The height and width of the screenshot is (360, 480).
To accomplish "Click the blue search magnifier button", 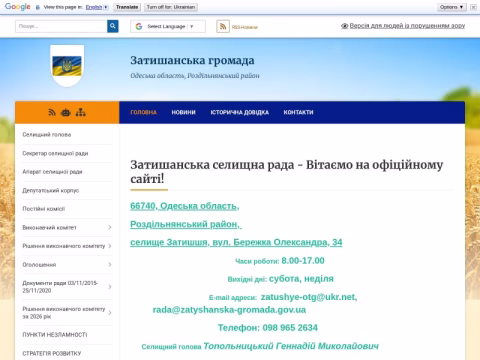I will pos(113,26).
